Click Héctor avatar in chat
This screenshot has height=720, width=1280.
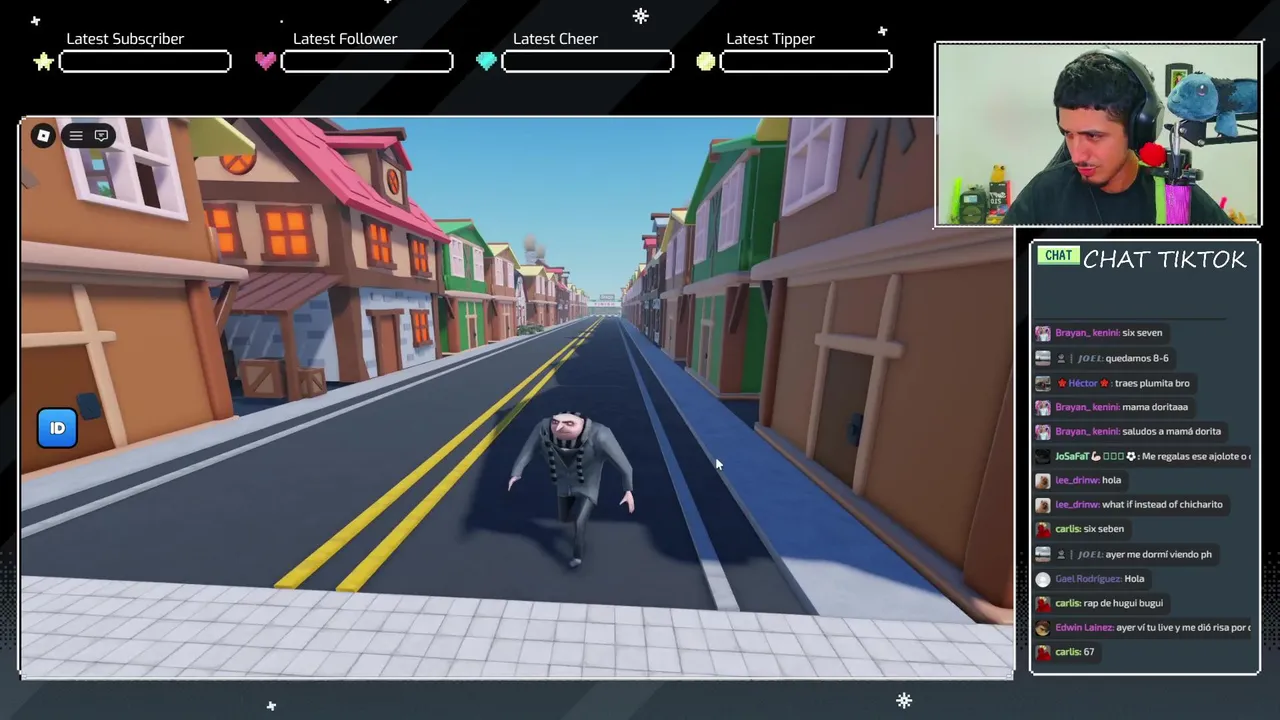(1043, 383)
